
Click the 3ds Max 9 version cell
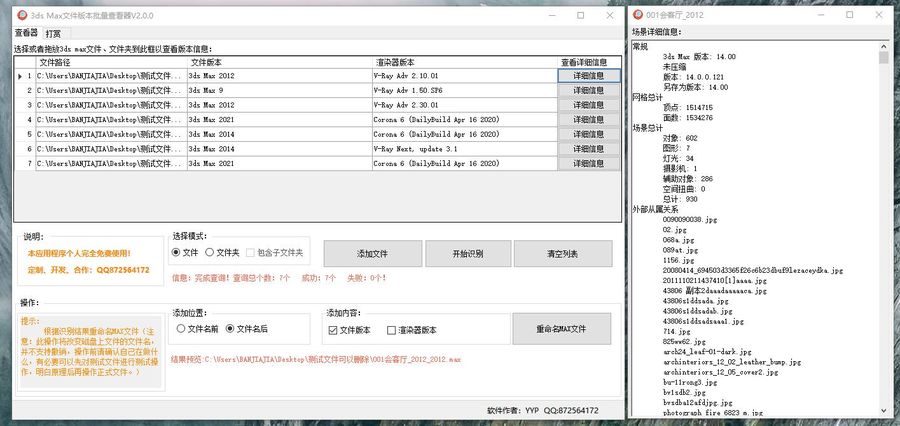tap(280, 91)
